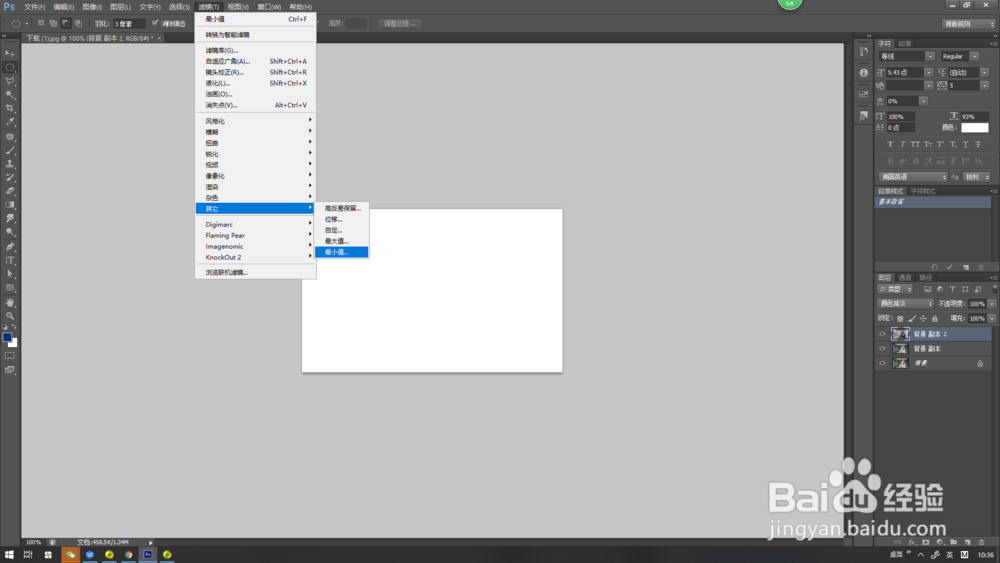The image size is (1000, 563).
Task: Choose 最小值... in the 其它 submenu
Action: tap(342, 252)
